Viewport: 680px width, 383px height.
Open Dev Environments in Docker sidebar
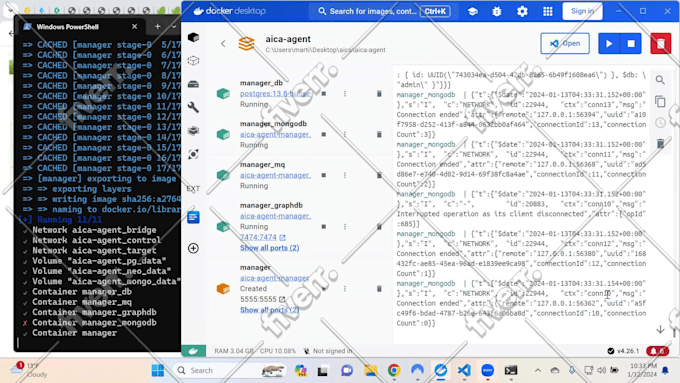(193, 131)
